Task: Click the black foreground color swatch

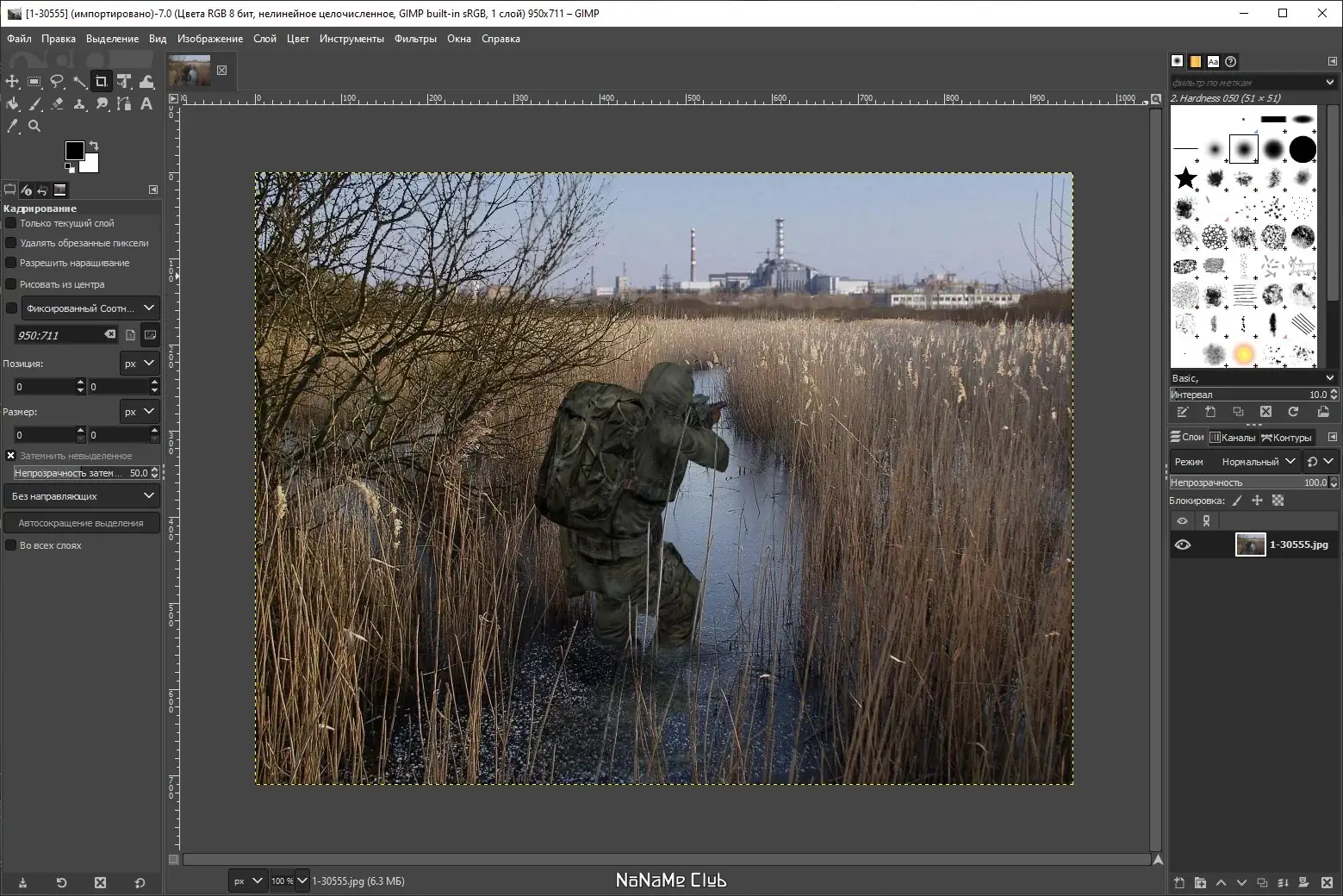Action: (75, 151)
